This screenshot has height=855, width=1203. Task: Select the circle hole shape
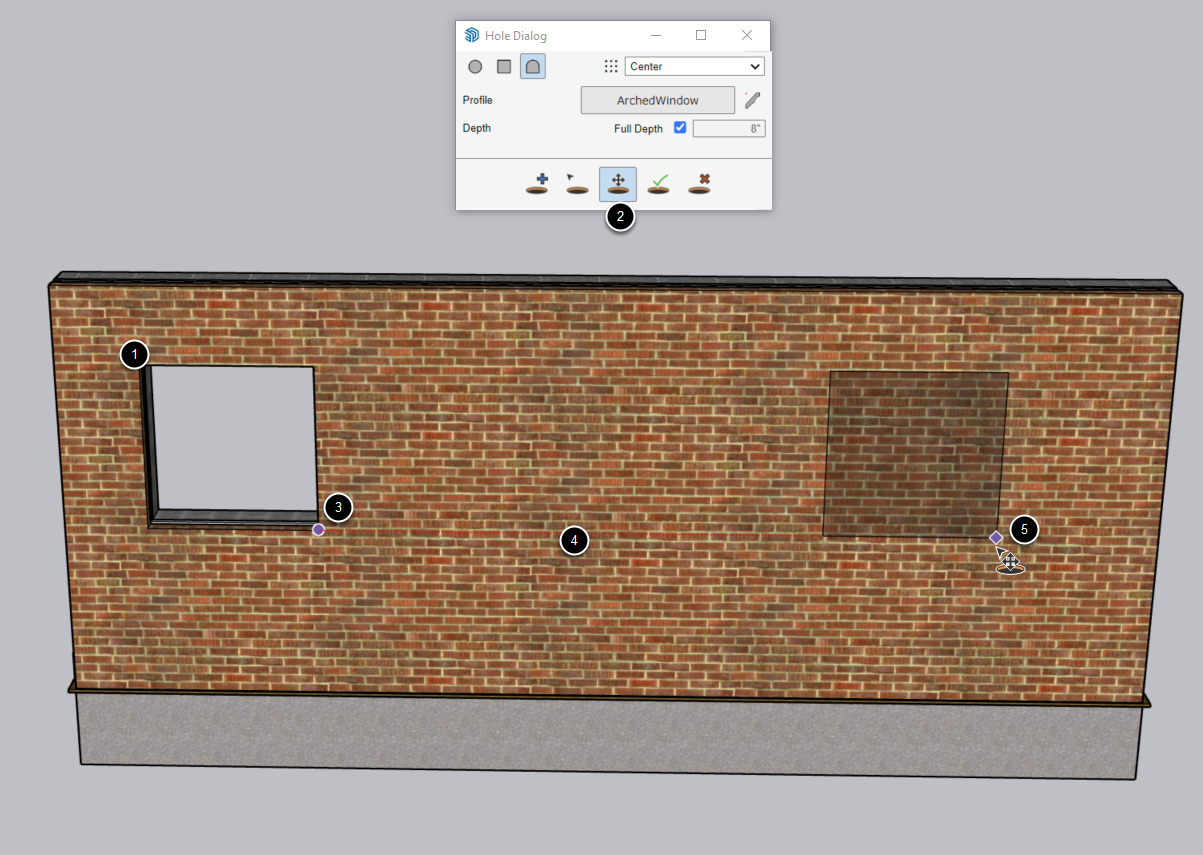click(x=475, y=67)
